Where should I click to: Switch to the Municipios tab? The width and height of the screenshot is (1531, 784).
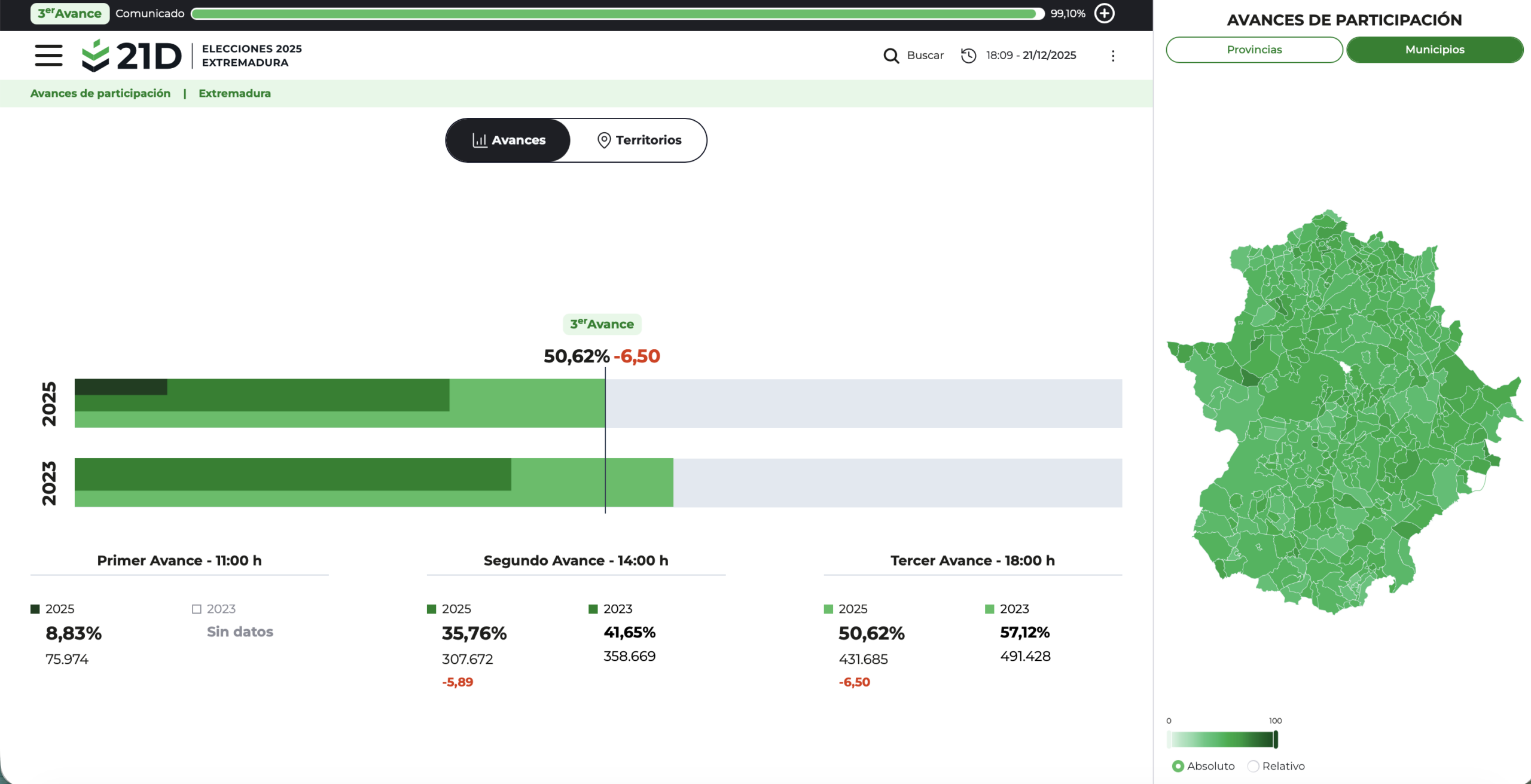1435,50
